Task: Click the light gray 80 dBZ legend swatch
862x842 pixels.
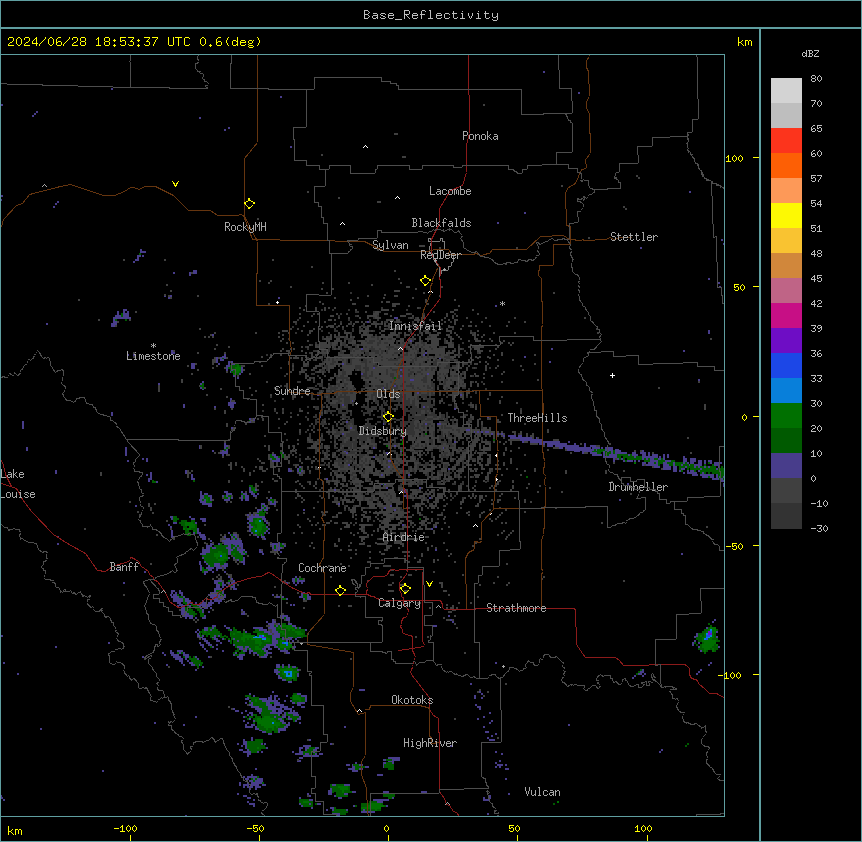Action: [x=786, y=91]
